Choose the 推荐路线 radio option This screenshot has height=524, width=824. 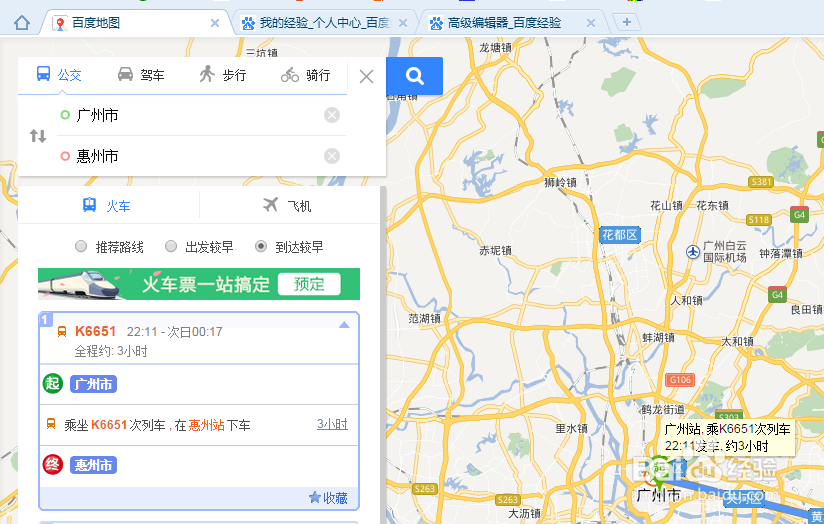click(x=81, y=246)
